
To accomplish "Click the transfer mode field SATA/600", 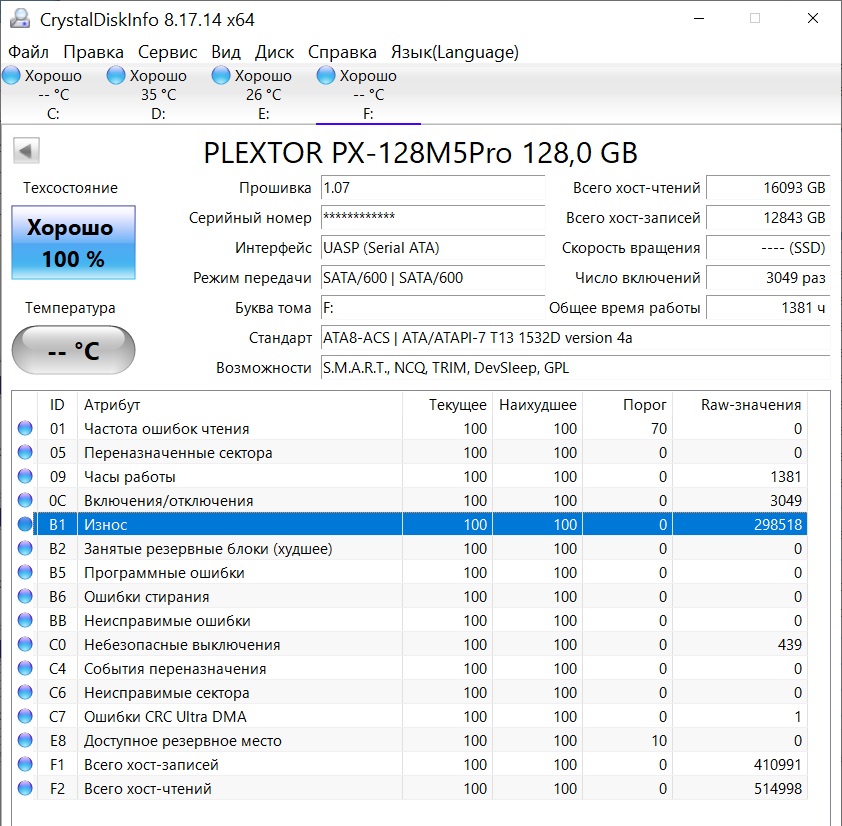I will [x=433, y=278].
